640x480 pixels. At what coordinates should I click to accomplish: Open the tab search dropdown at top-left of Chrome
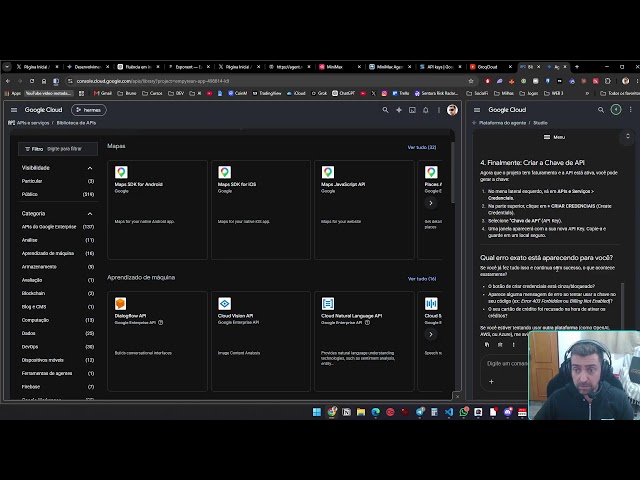7,67
